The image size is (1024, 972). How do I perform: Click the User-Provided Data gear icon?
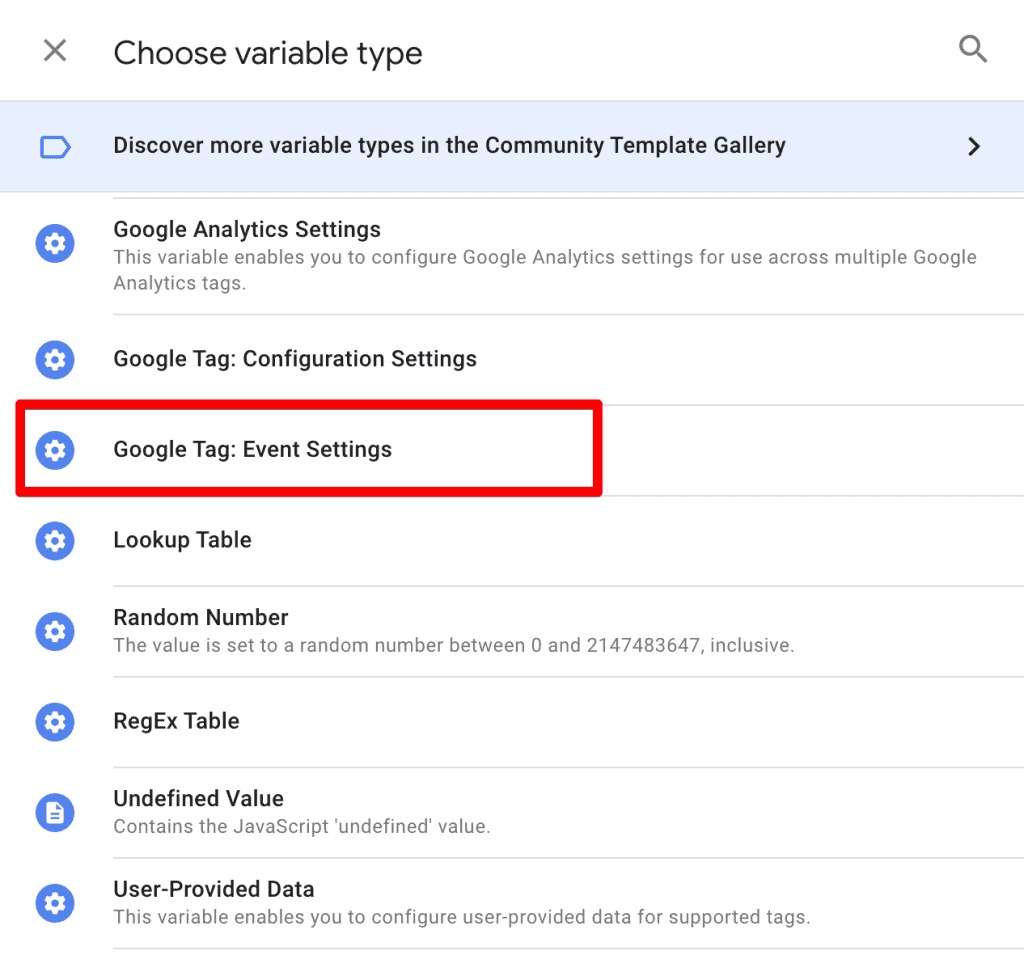pyautogui.click(x=55, y=903)
